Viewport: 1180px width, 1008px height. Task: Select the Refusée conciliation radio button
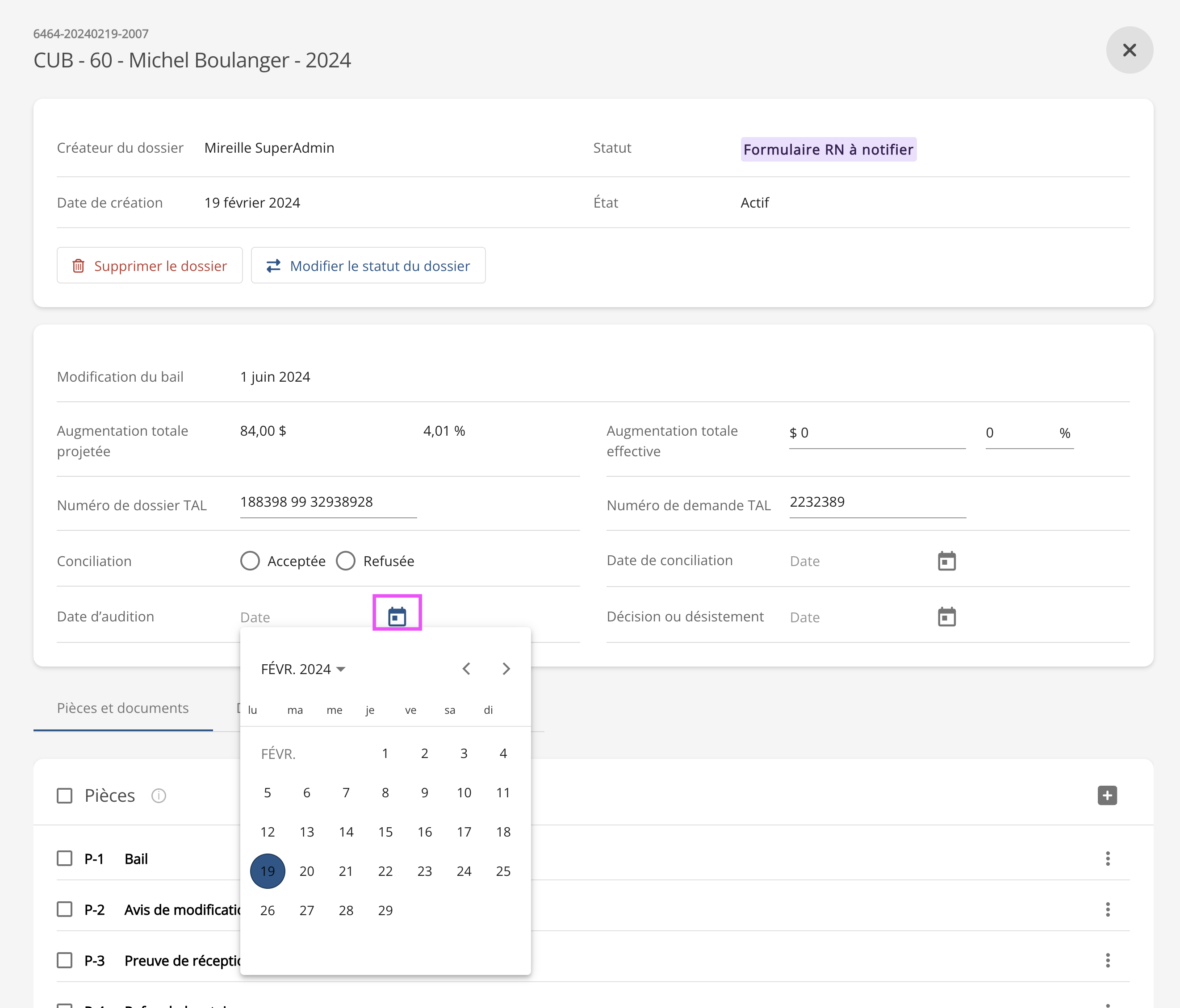coord(346,561)
